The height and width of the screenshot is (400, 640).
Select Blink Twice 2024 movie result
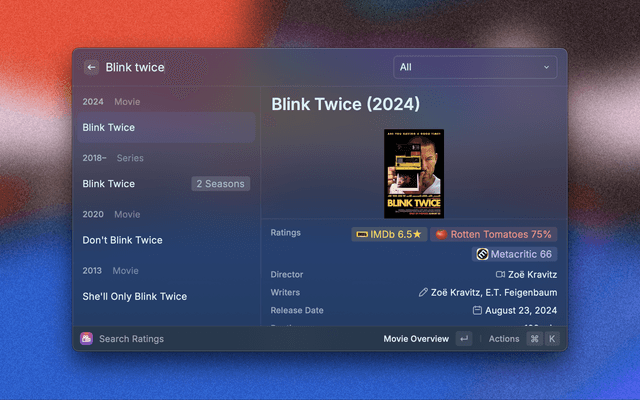click(166, 127)
